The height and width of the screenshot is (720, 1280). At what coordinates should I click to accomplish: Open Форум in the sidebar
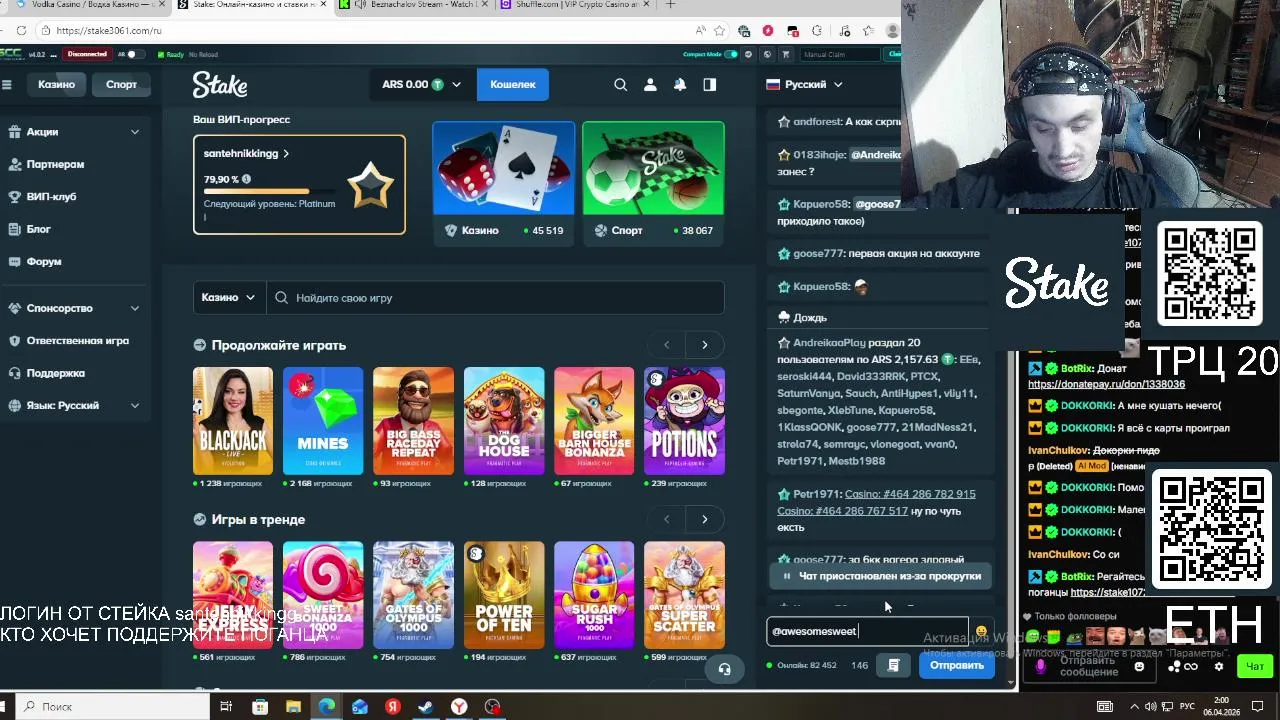point(44,262)
